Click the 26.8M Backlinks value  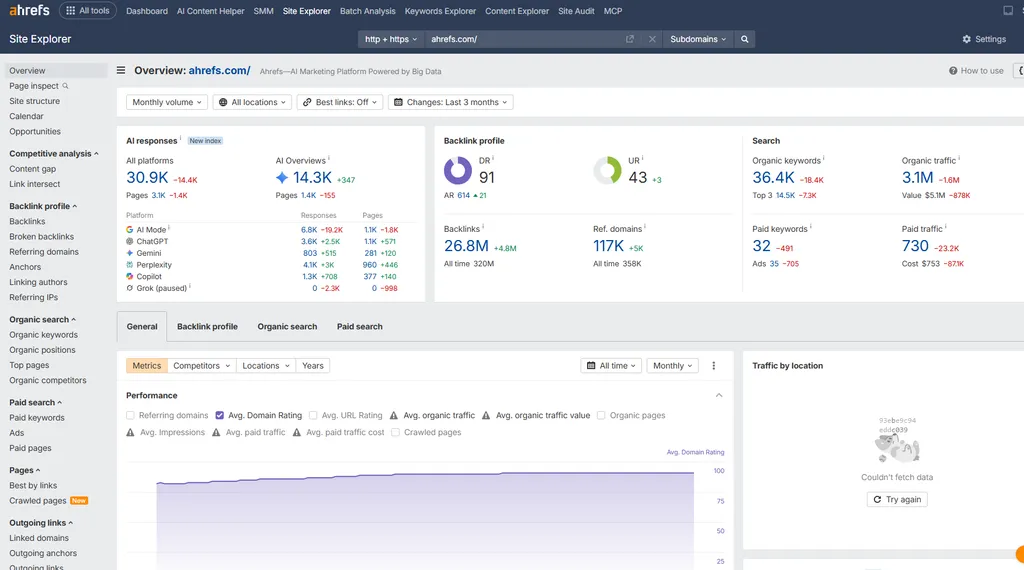pyautogui.click(x=466, y=246)
